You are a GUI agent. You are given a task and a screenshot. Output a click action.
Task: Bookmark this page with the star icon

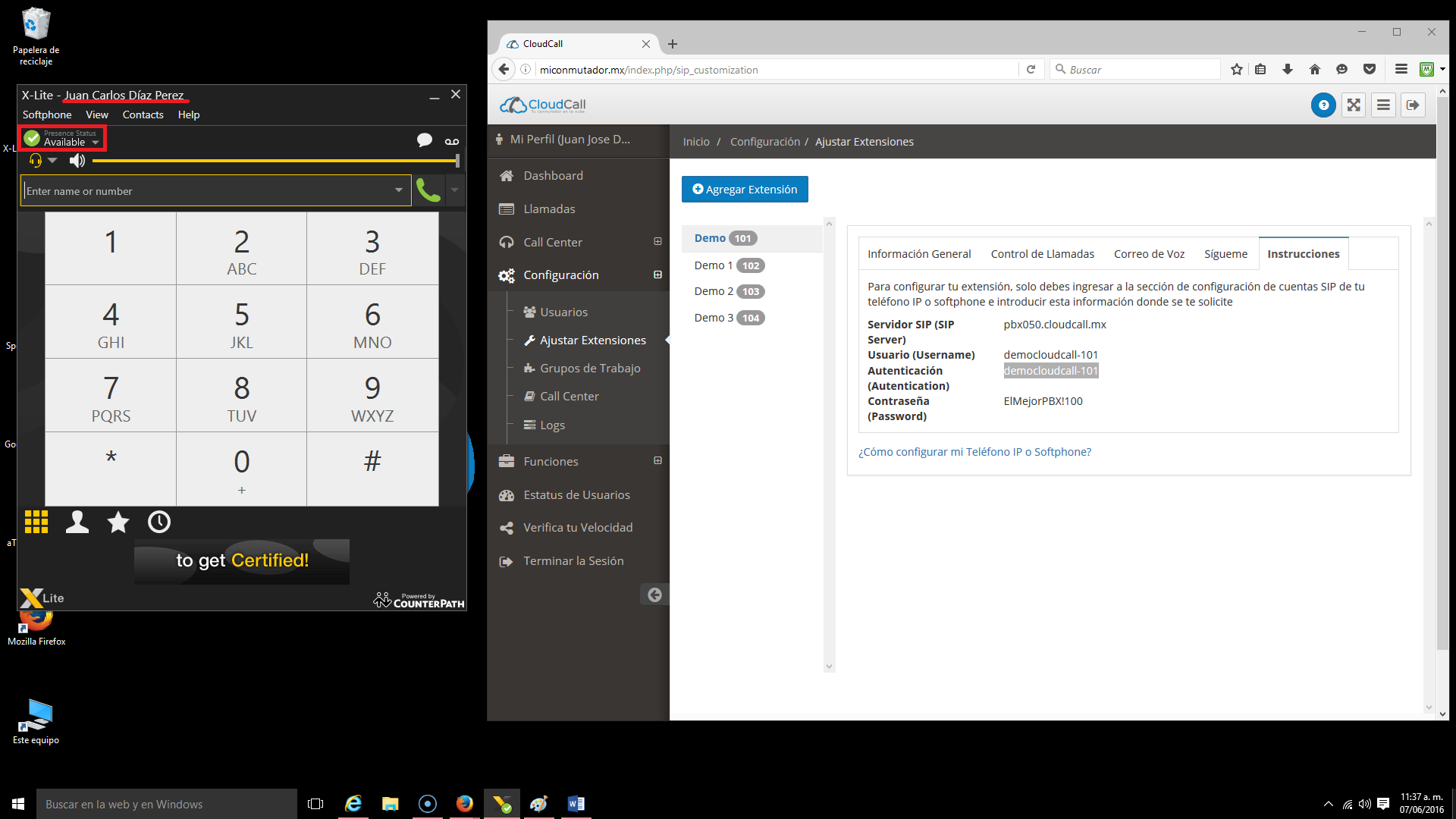(x=1237, y=69)
